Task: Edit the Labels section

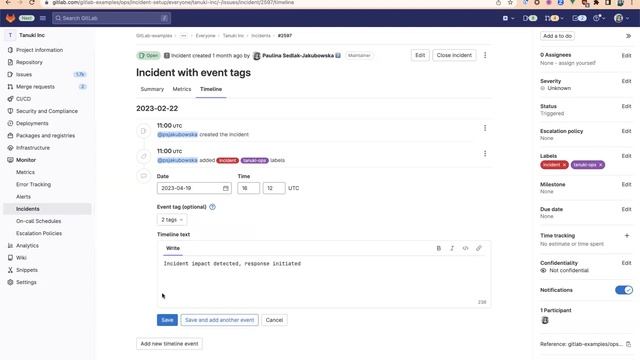Action: (627, 156)
